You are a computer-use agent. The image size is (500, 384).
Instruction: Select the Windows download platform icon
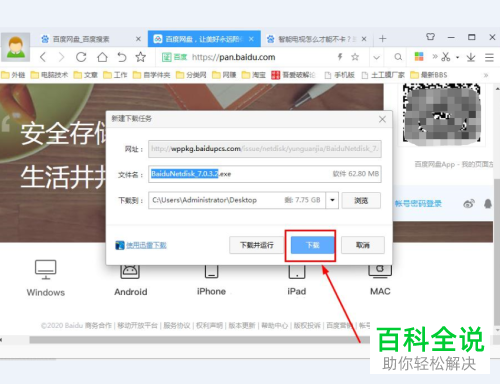click(46, 270)
